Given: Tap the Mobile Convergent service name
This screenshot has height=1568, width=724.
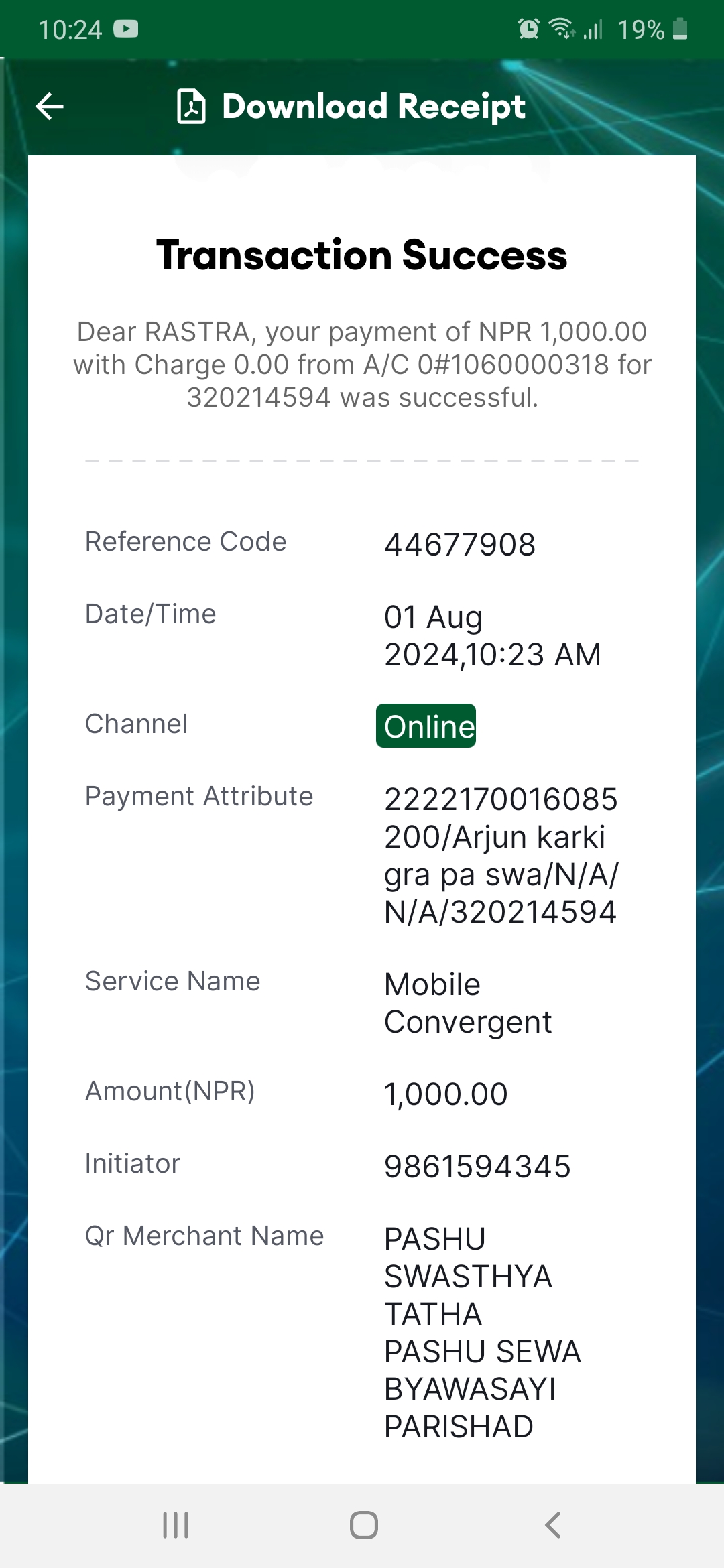Looking at the screenshot, I should (x=468, y=1003).
